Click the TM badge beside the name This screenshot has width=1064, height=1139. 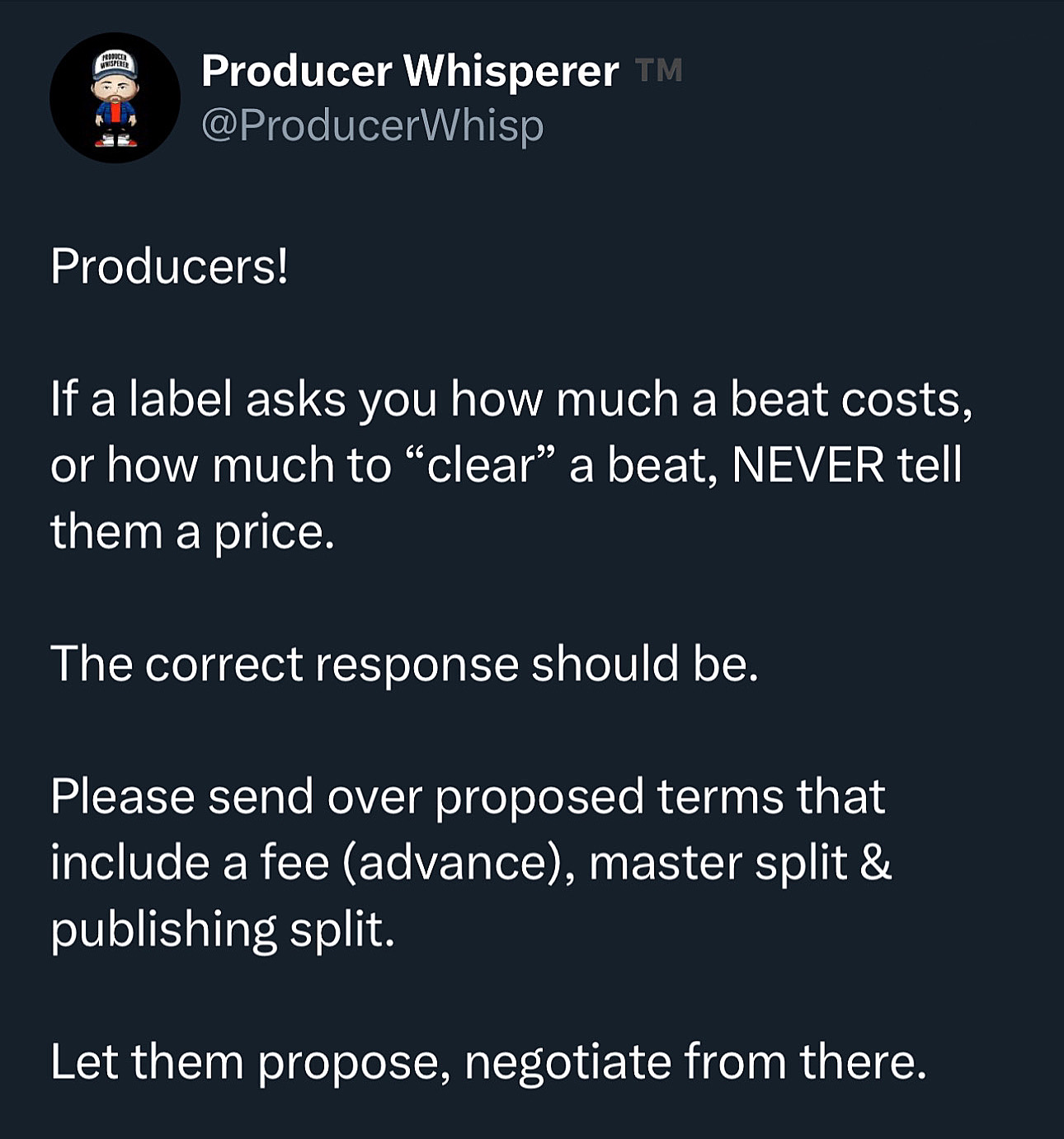659,72
